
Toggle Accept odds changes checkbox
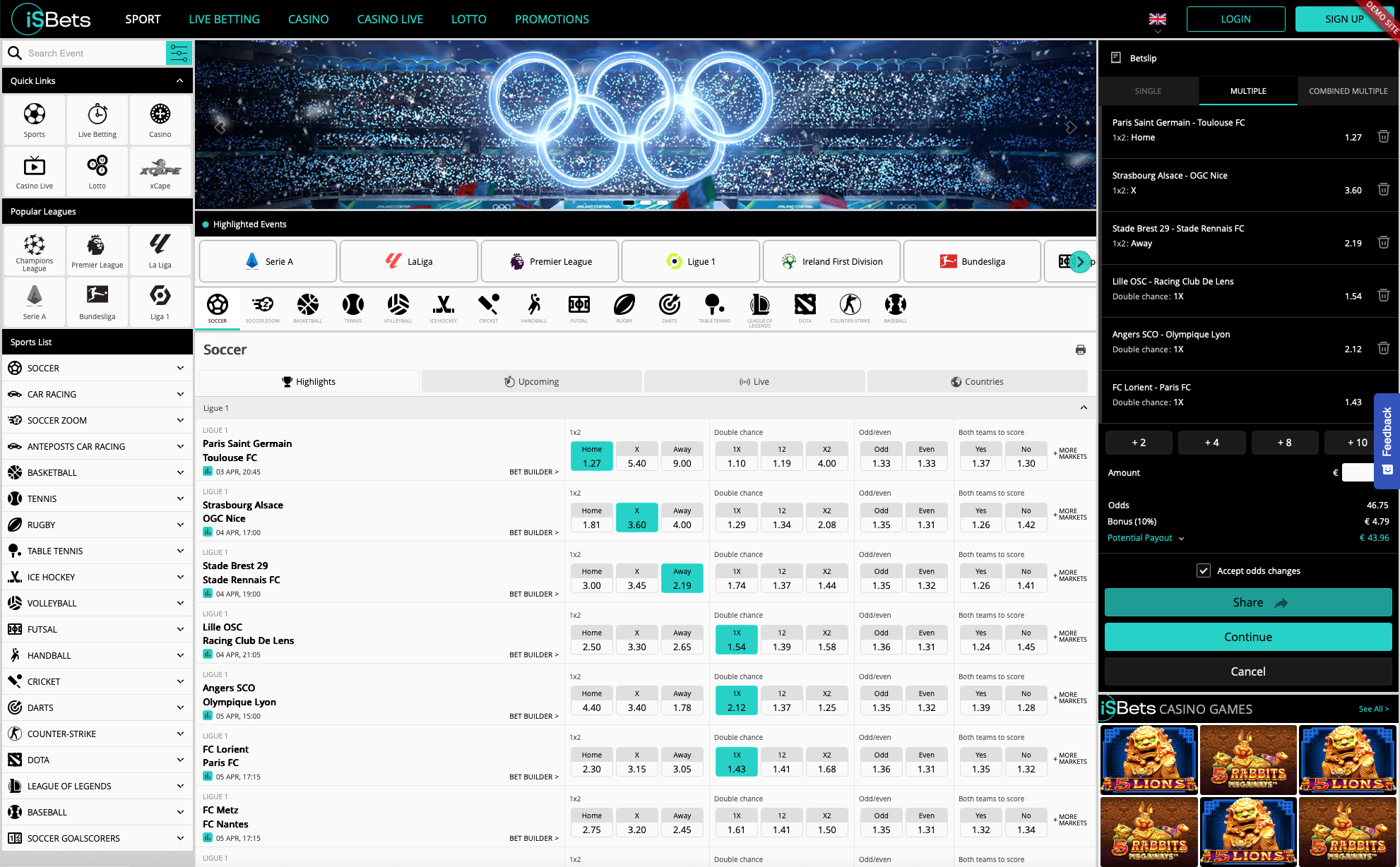(1204, 570)
